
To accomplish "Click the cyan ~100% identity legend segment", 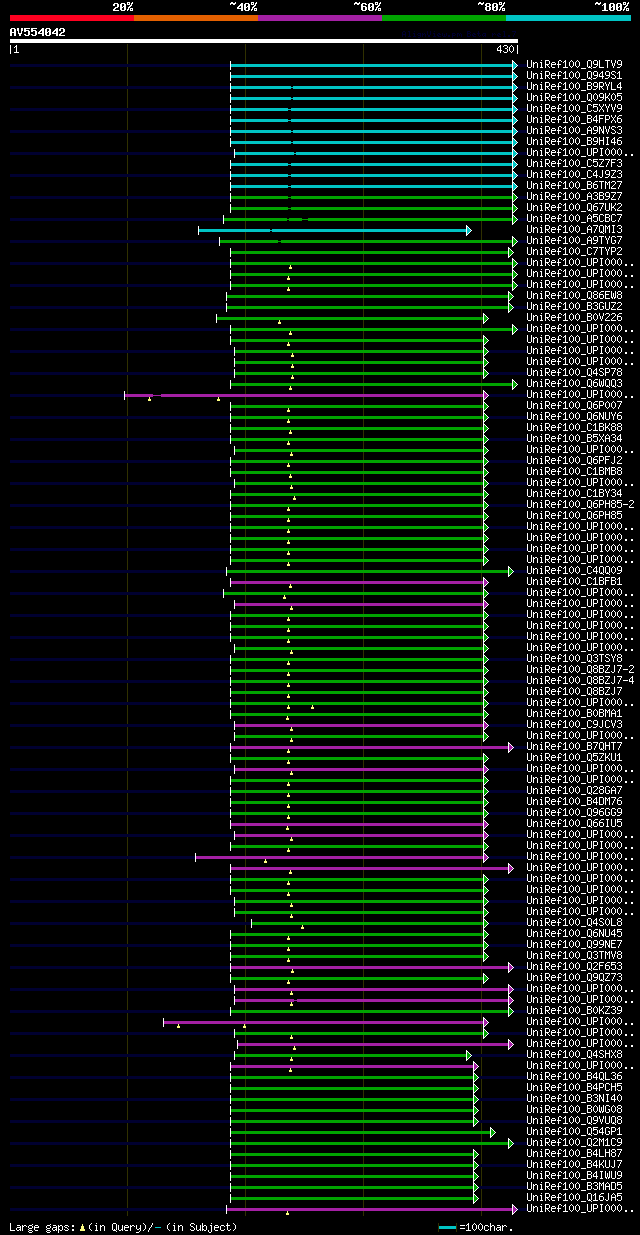I will click(x=568, y=17).
